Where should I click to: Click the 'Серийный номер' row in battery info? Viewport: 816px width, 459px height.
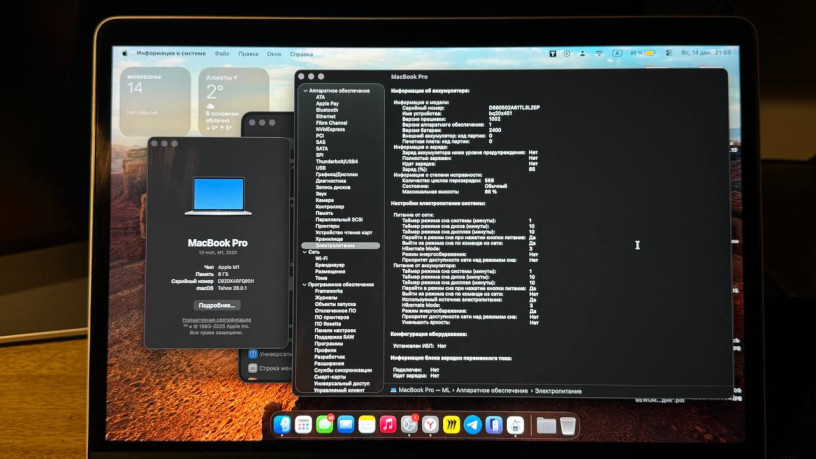point(471,108)
